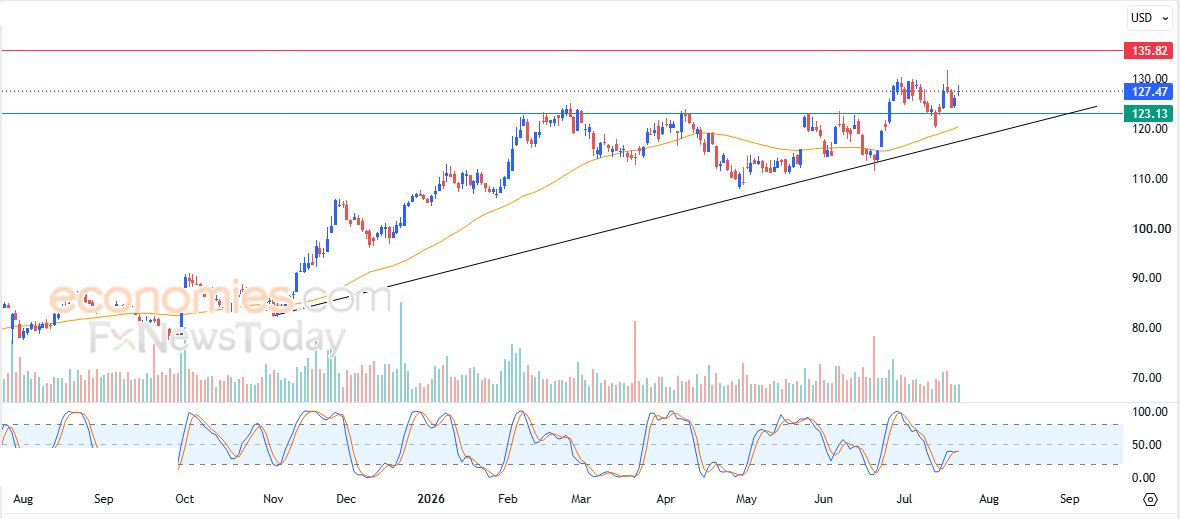Click the economies.com watermark logo

pos(220,299)
